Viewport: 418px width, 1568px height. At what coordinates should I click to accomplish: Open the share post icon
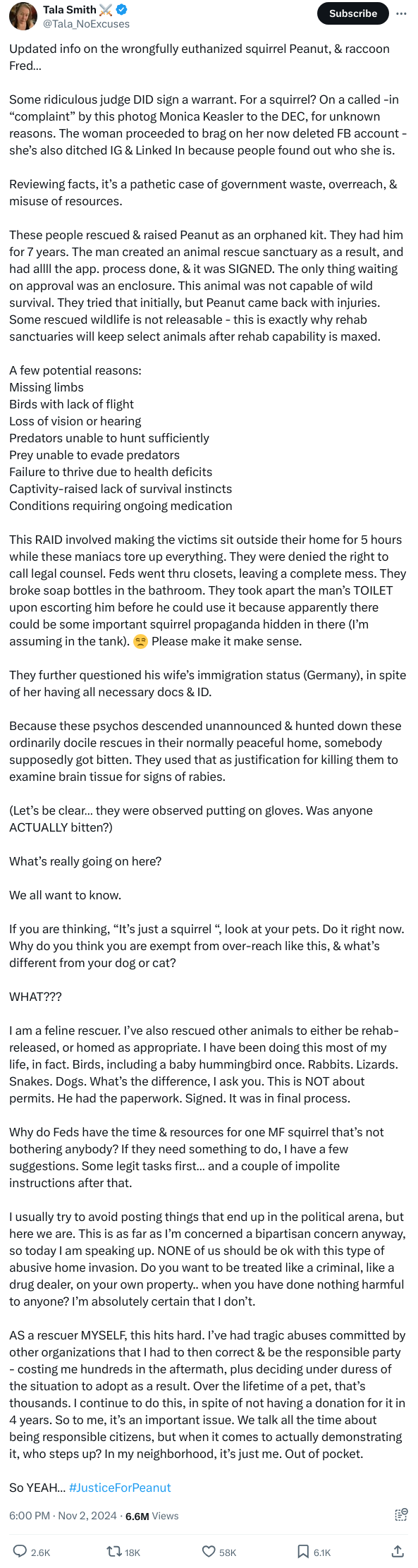[x=398, y=1552]
